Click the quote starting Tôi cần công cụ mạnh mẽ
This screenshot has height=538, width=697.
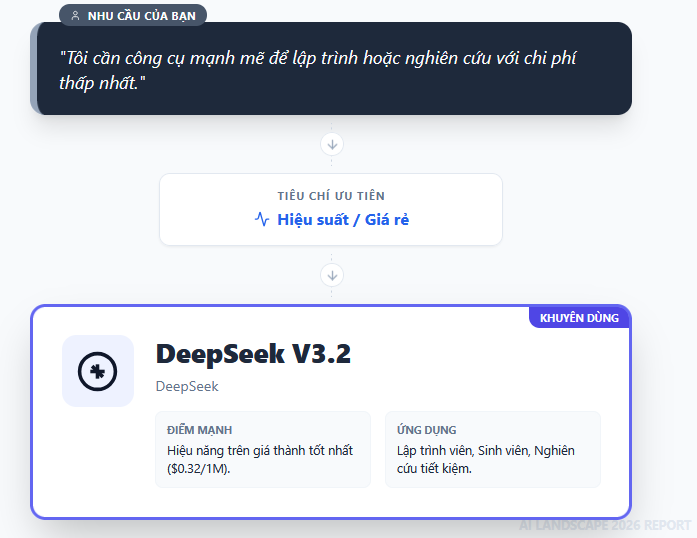pyautogui.click(x=318, y=70)
